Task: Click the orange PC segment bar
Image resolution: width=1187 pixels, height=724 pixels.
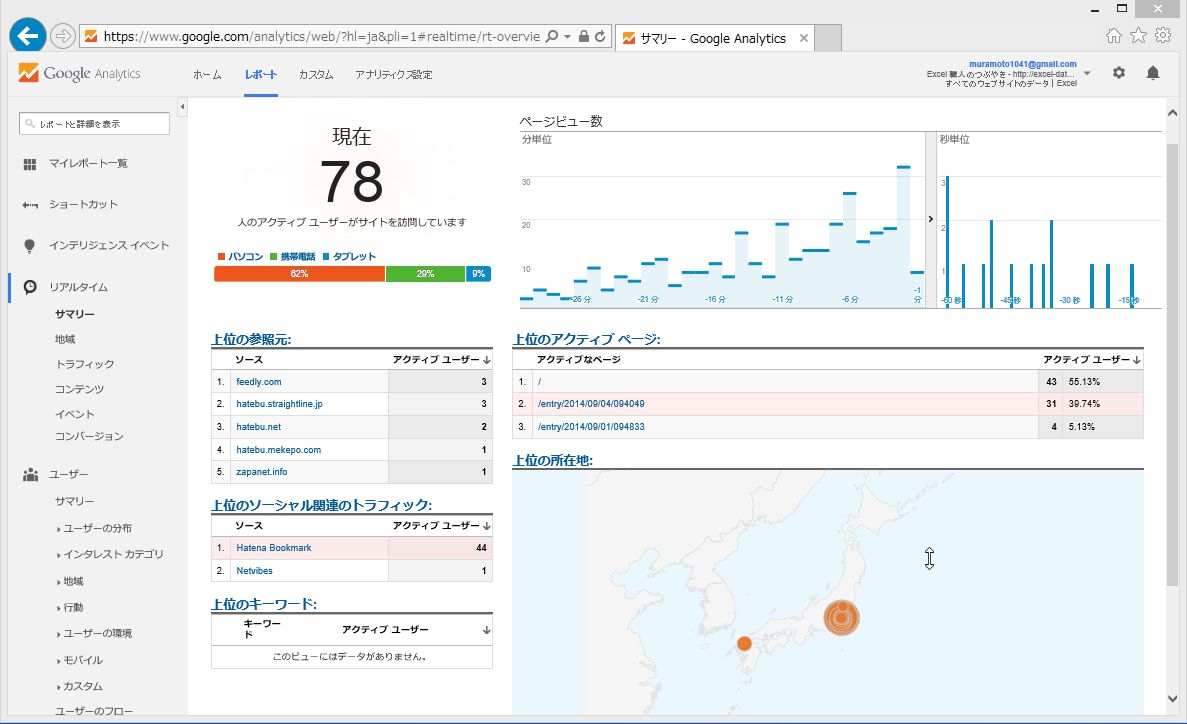Action: [x=299, y=274]
